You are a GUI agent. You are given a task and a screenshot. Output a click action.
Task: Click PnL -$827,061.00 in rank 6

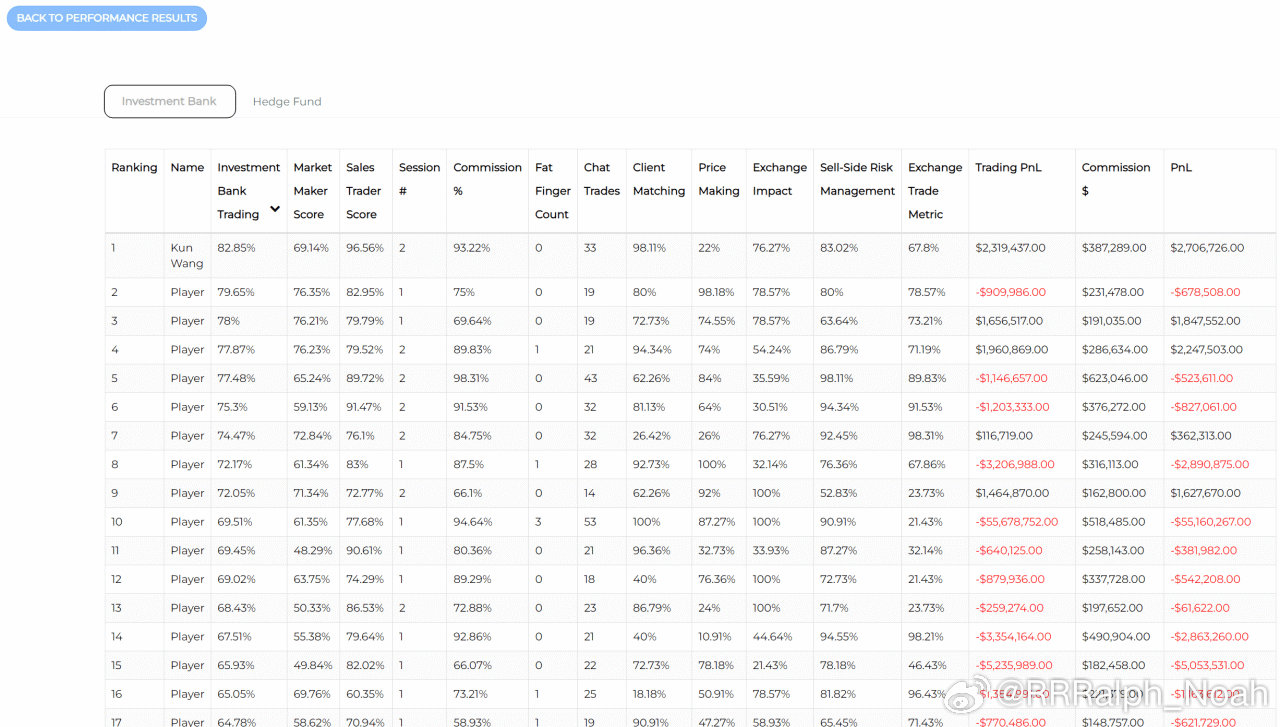pyautogui.click(x=1203, y=408)
